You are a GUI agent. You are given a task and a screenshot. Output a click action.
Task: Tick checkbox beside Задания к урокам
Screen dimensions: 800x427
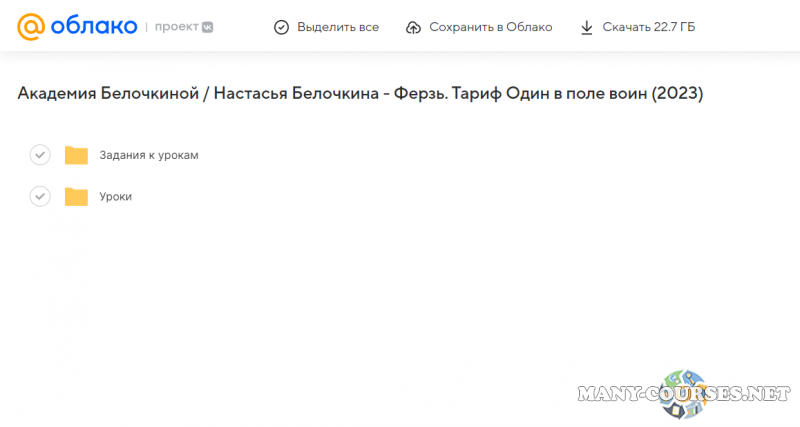[x=40, y=155]
